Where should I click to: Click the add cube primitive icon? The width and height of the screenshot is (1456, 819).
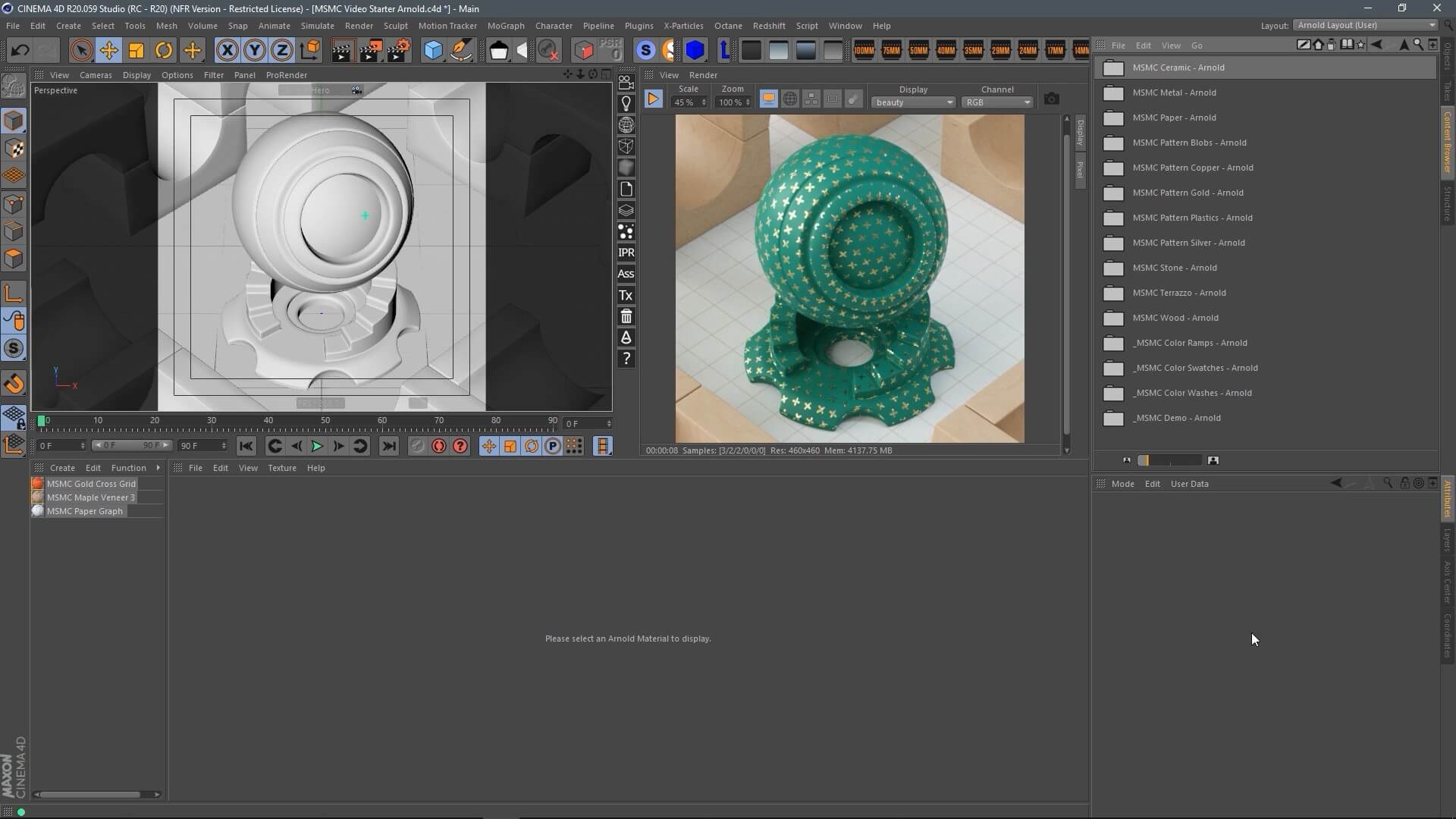click(x=433, y=51)
